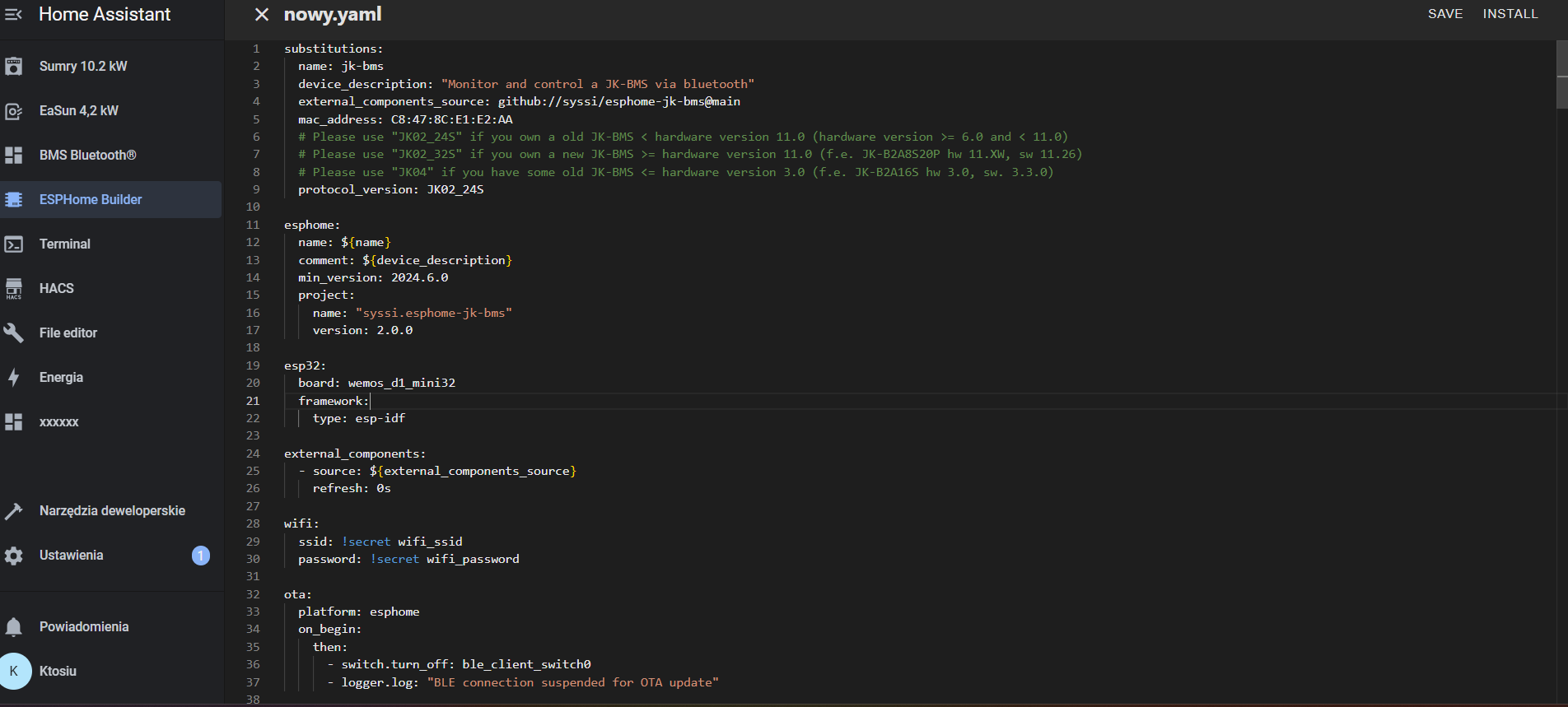Image resolution: width=1568 pixels, height=707 pixels.
Task: Close the nowy.yaml editor with X
Action: 262,14
